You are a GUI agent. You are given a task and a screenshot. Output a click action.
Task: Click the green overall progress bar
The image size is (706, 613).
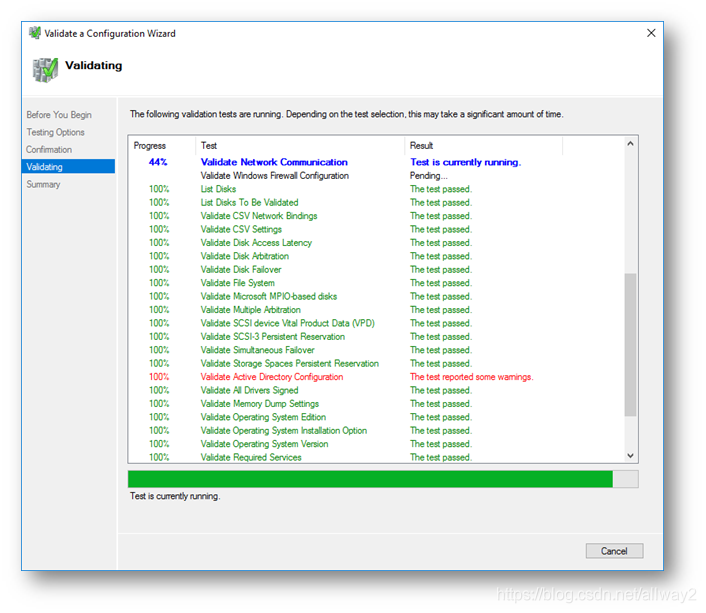[x=383, y=479]
